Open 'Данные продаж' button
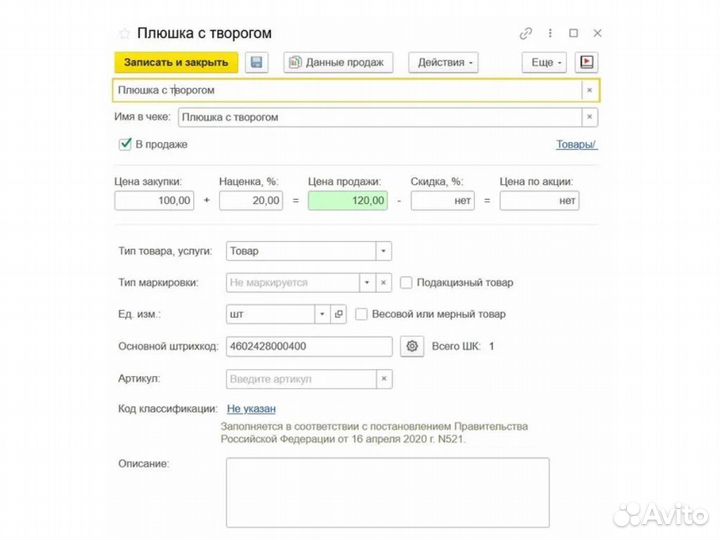This screenshot has height=540, width=720. click(x=338, y=62)
